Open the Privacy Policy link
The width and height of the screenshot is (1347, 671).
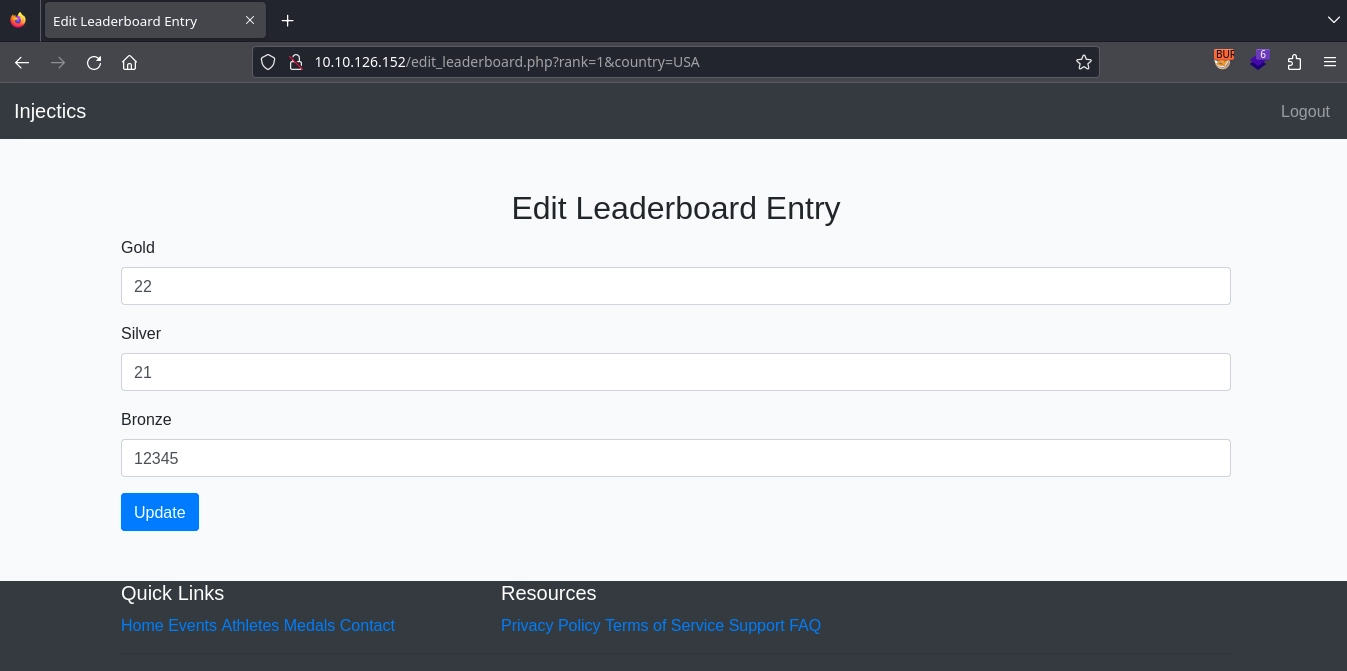pos(550,625)
